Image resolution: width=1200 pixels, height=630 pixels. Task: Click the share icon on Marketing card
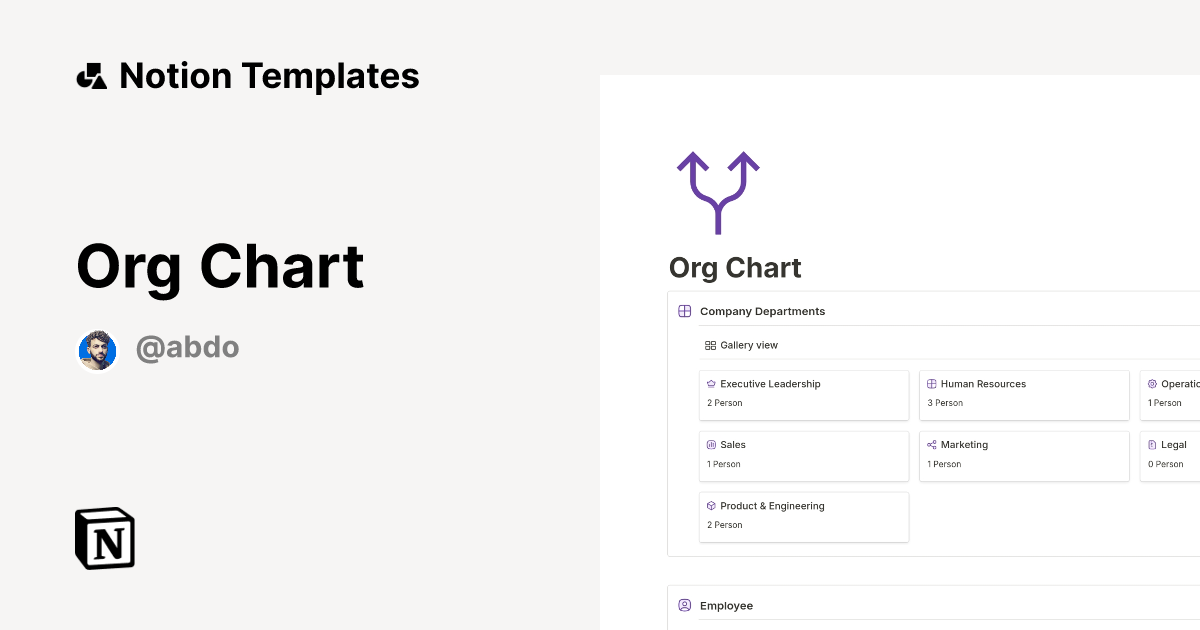point(930,444)
